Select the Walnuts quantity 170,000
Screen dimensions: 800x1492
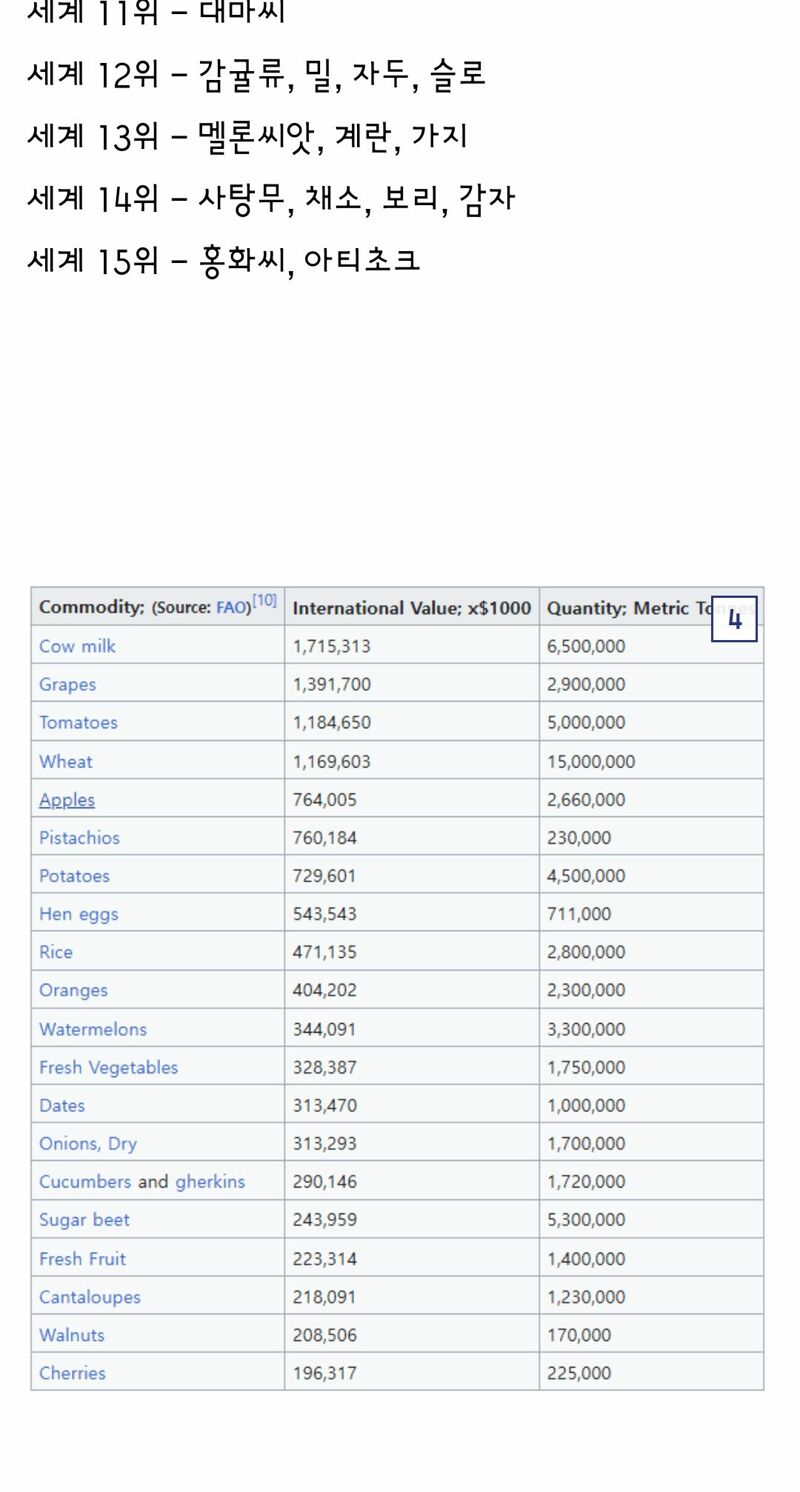pyautogui.click(x=579, y=1334)
